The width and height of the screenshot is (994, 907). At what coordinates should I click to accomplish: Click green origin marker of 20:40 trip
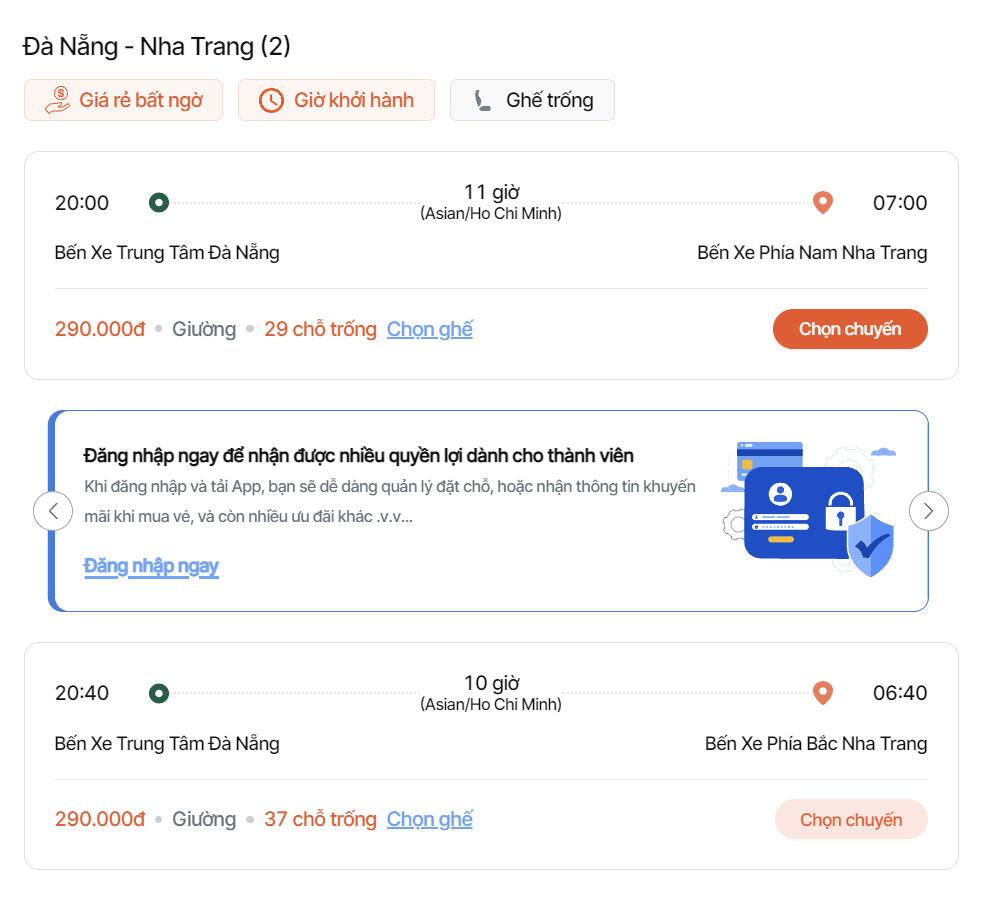(158, 693)
